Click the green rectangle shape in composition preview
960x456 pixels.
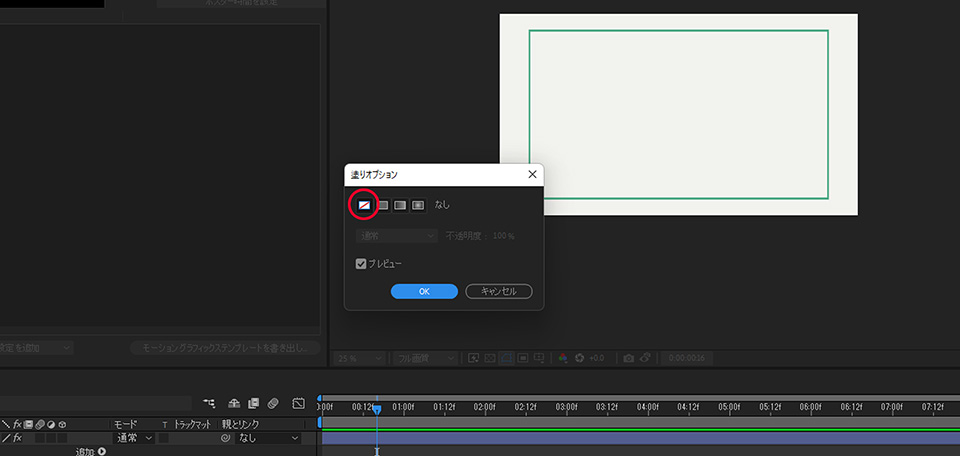678,114
